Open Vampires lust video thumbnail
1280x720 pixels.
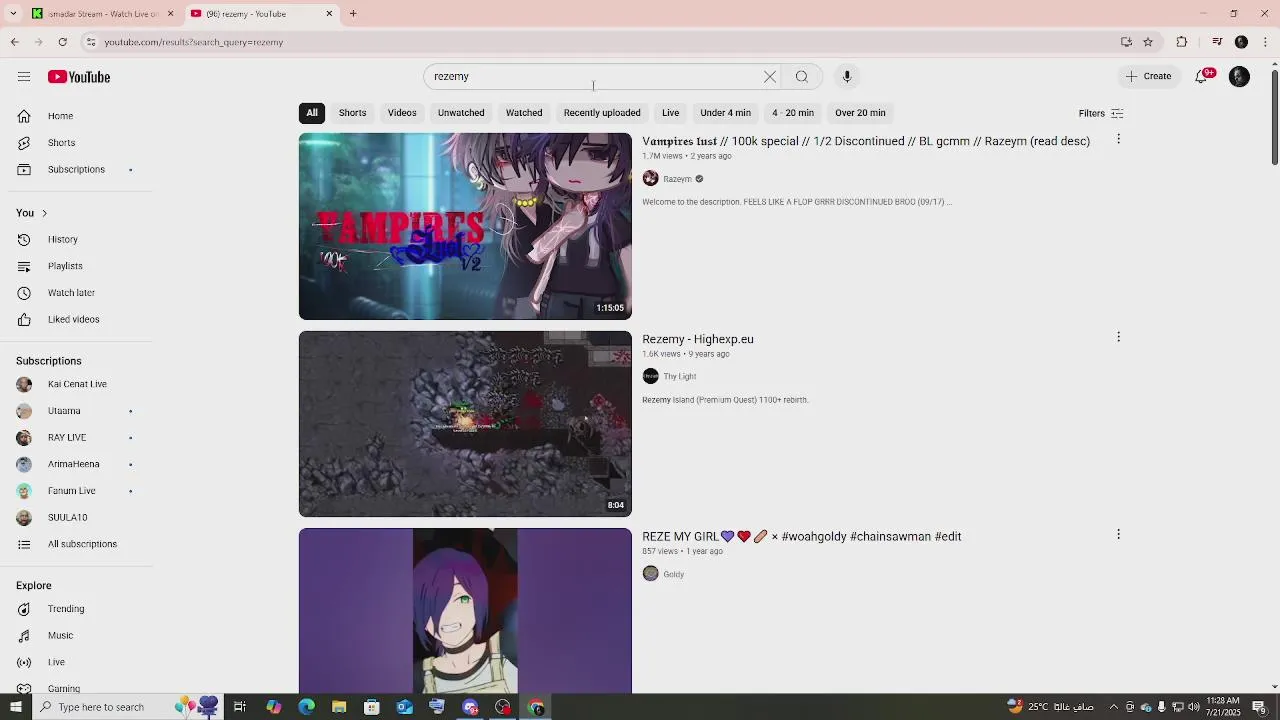coord(465,226)
